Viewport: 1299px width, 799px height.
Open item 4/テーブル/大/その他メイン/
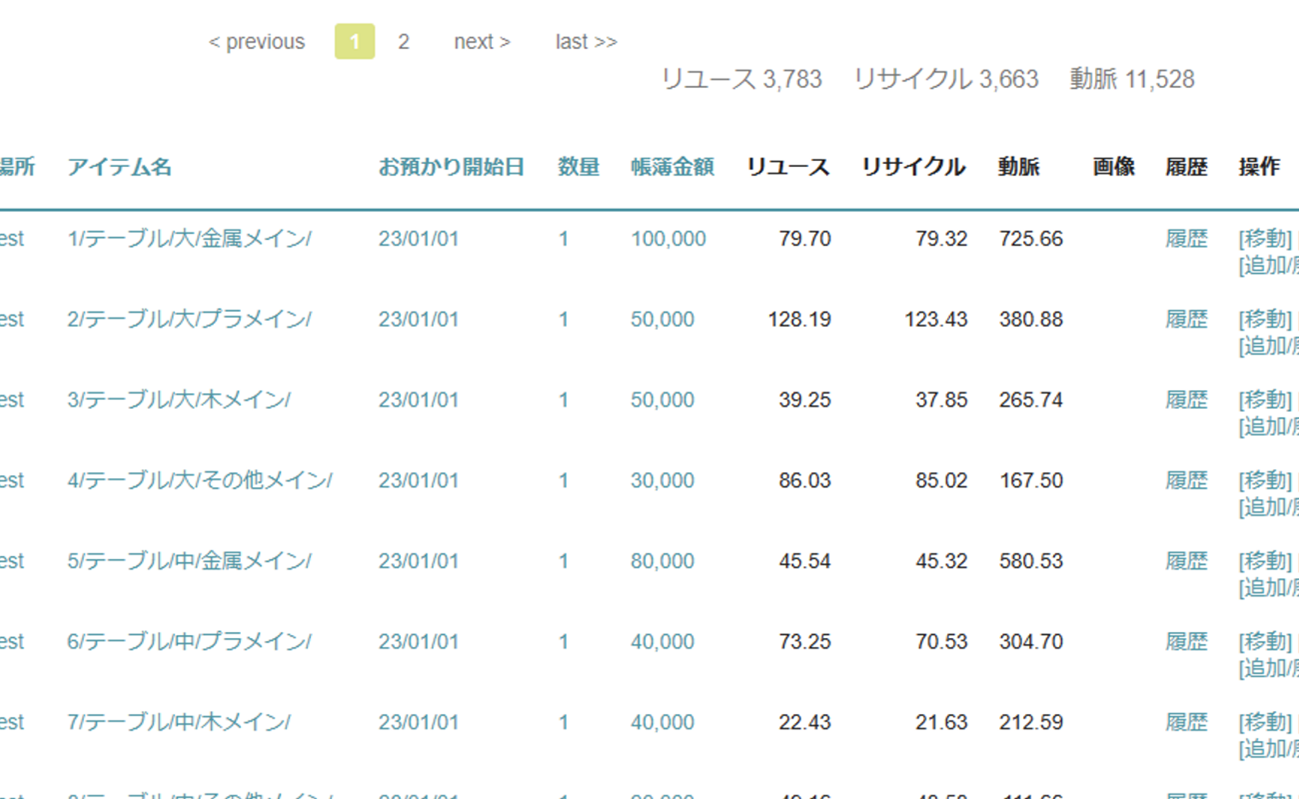click(199, 481)
